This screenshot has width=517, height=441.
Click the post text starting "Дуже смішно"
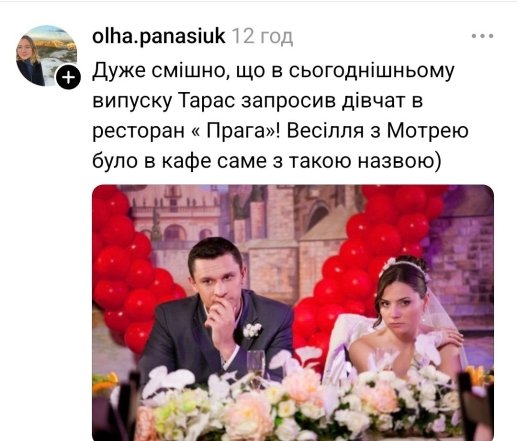[280, 116]
